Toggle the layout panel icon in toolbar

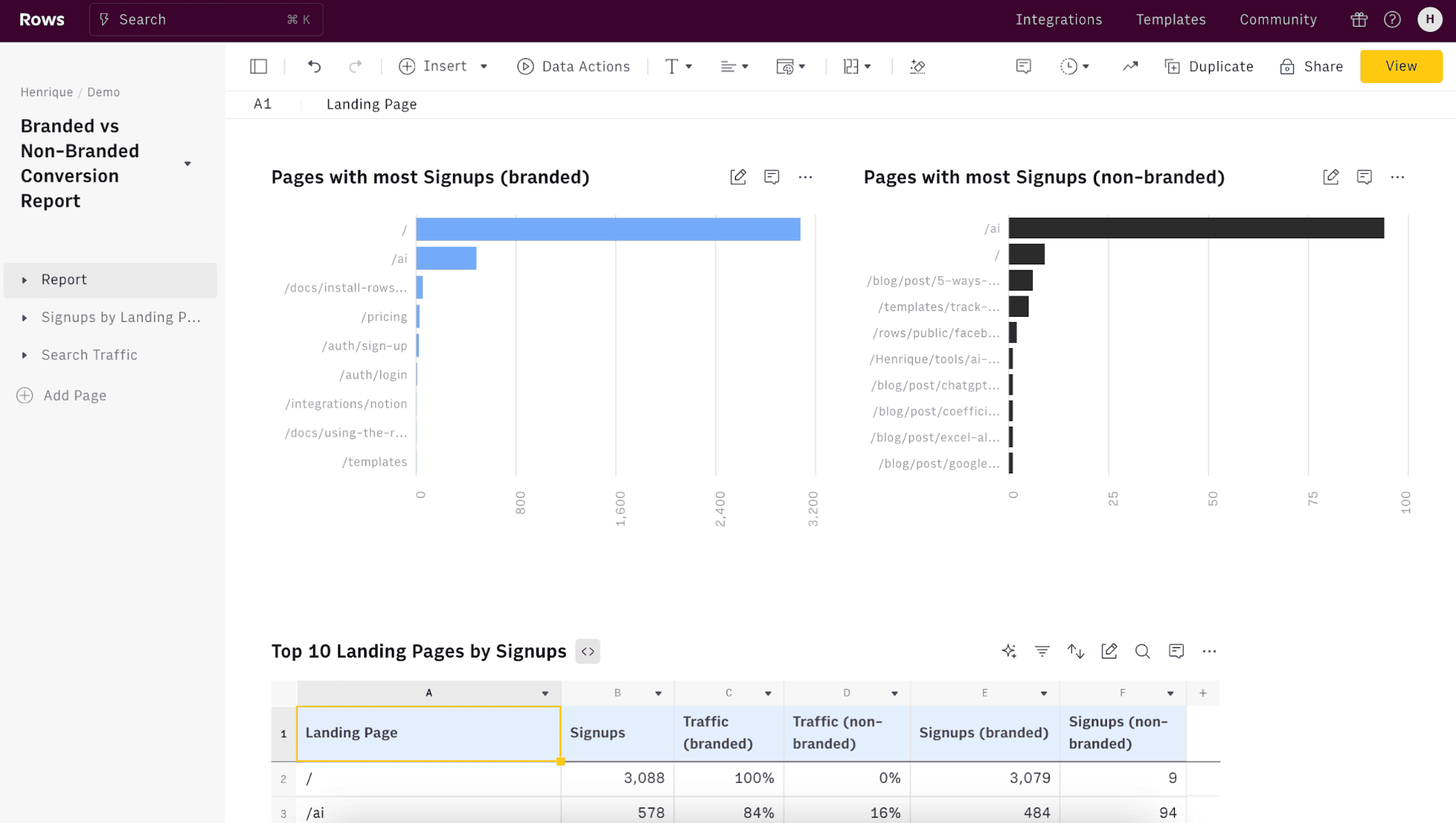point(258,66)
